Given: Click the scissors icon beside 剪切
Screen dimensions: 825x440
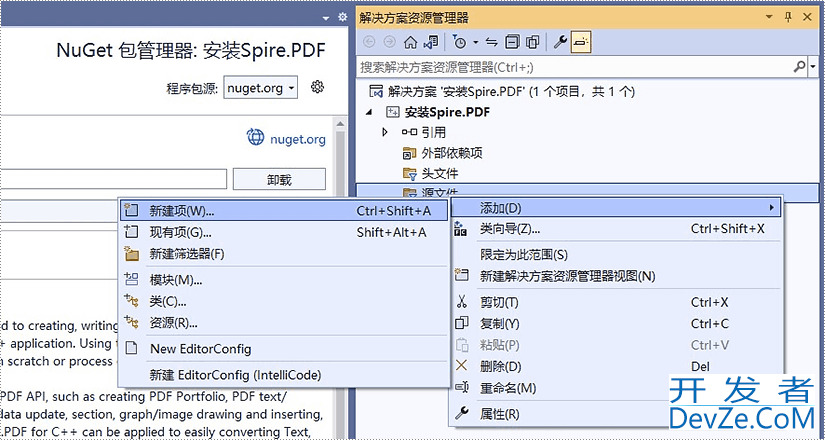Looking at the screenshot, I should pos(461,302).
